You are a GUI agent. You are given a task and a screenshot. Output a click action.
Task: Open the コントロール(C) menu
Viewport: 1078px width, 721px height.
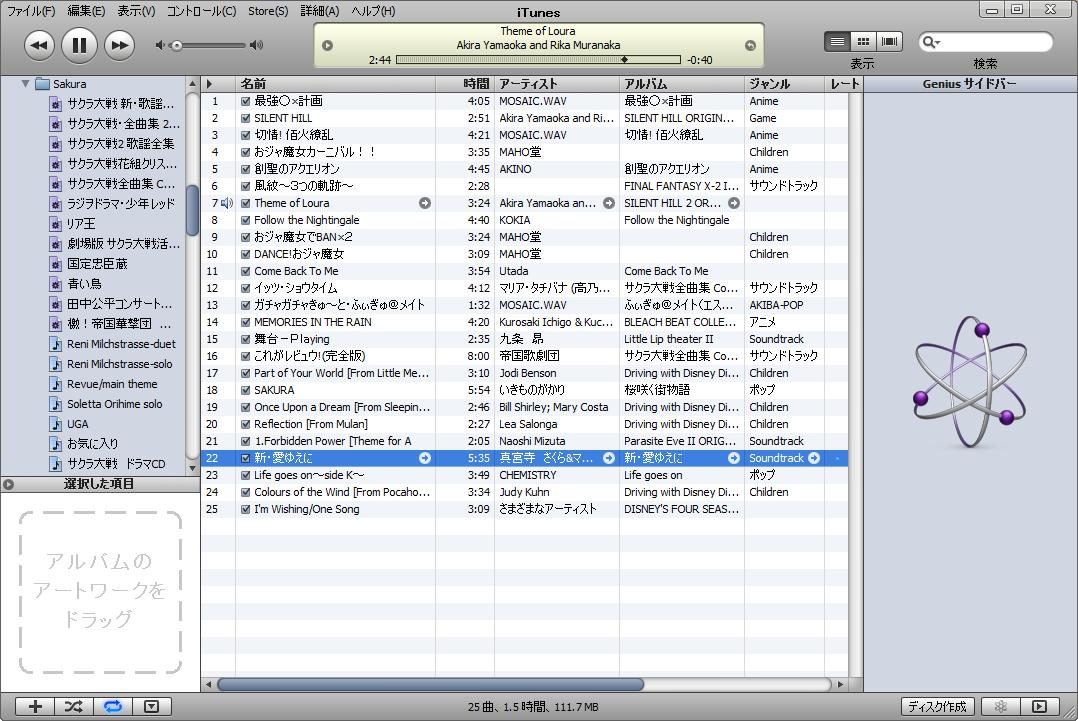[201, 11]
